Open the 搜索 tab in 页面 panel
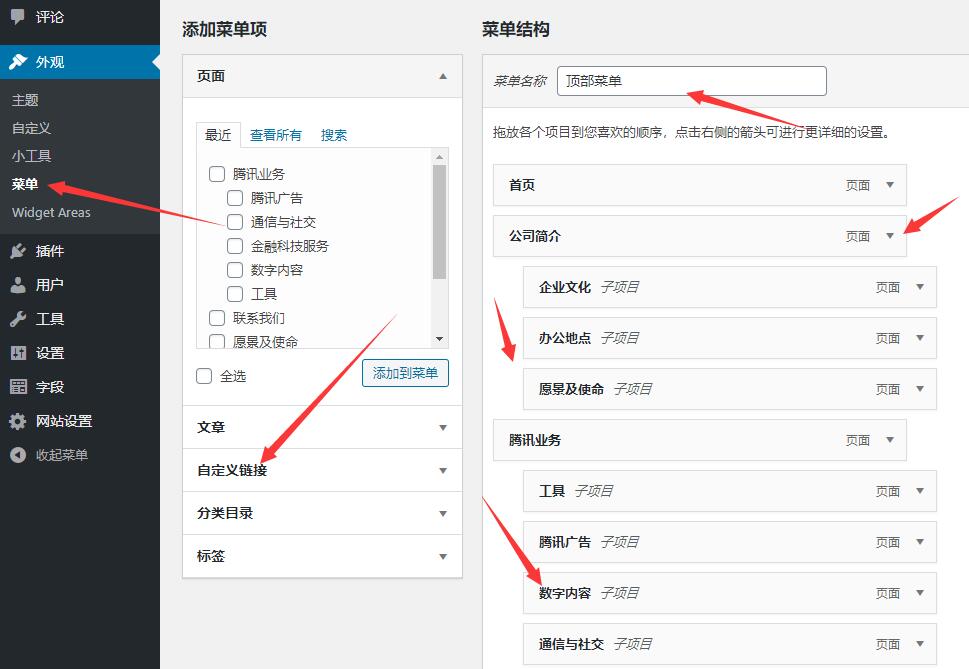The width and height of the screenshot is (969, 669). tap(334, 135)
